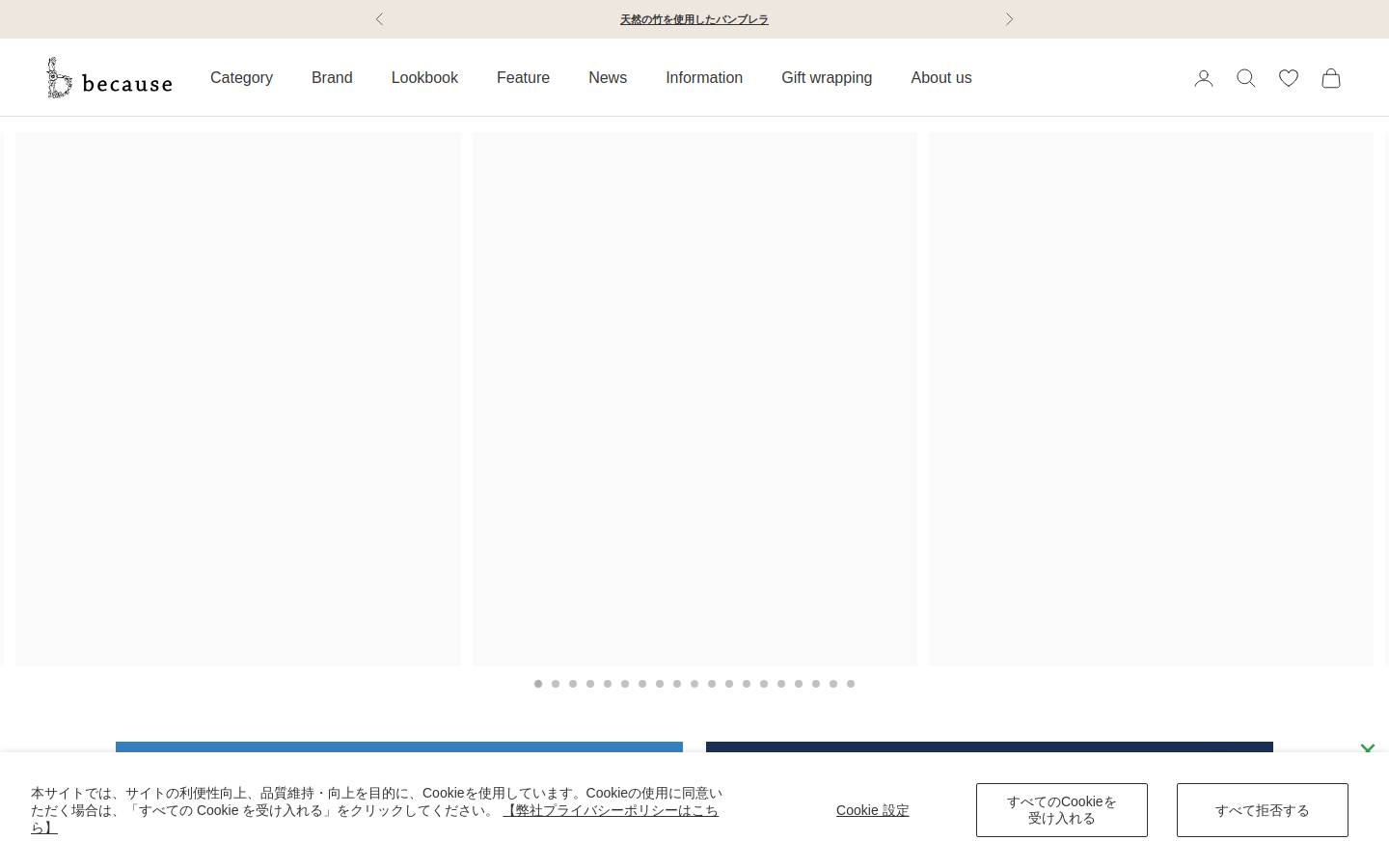The height and width of the screenshot is (868, 1389).
Task: Open the Brand menu
Action: [332, 77]
